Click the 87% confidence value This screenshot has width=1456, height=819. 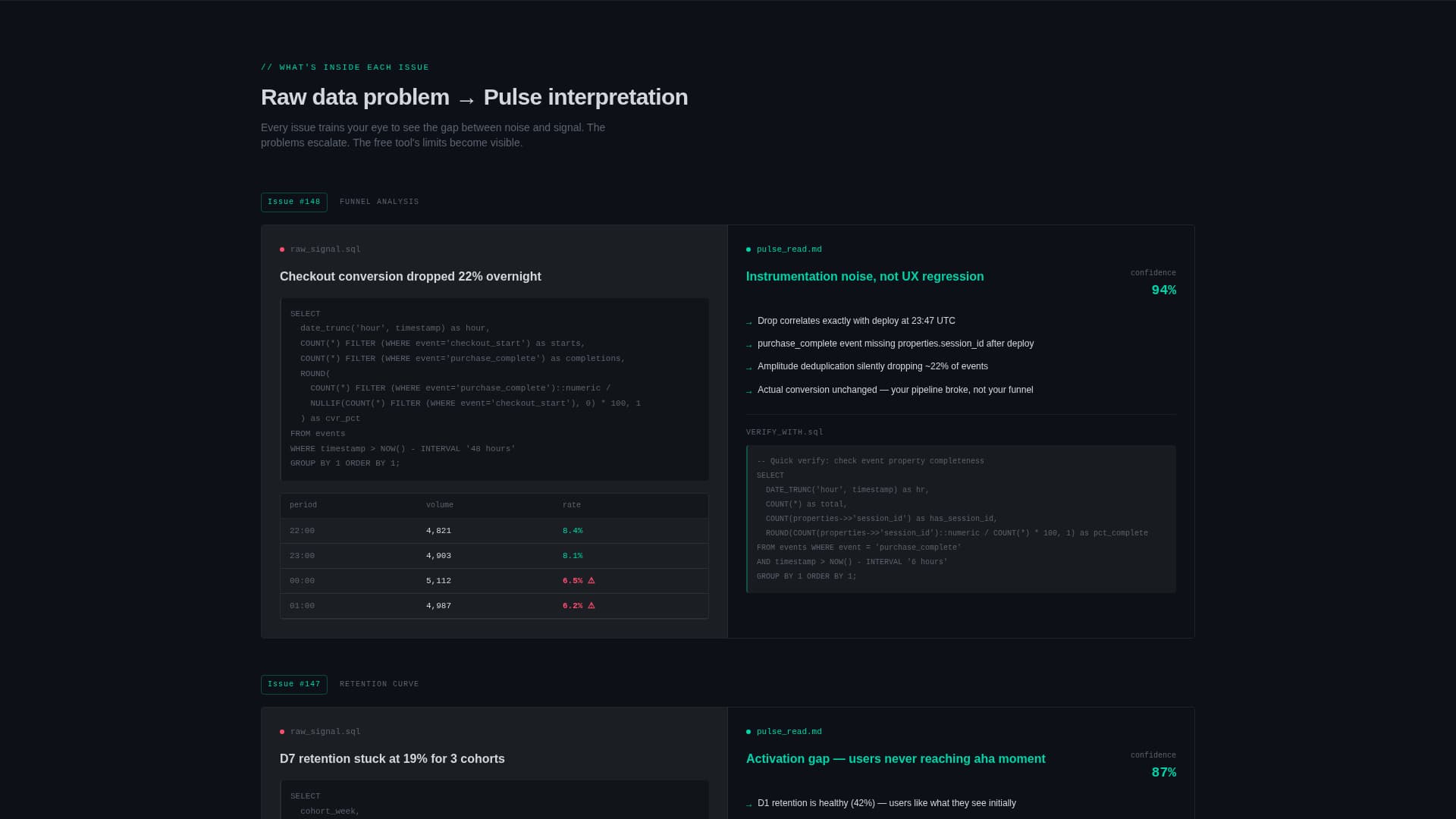pos(1163,773)
